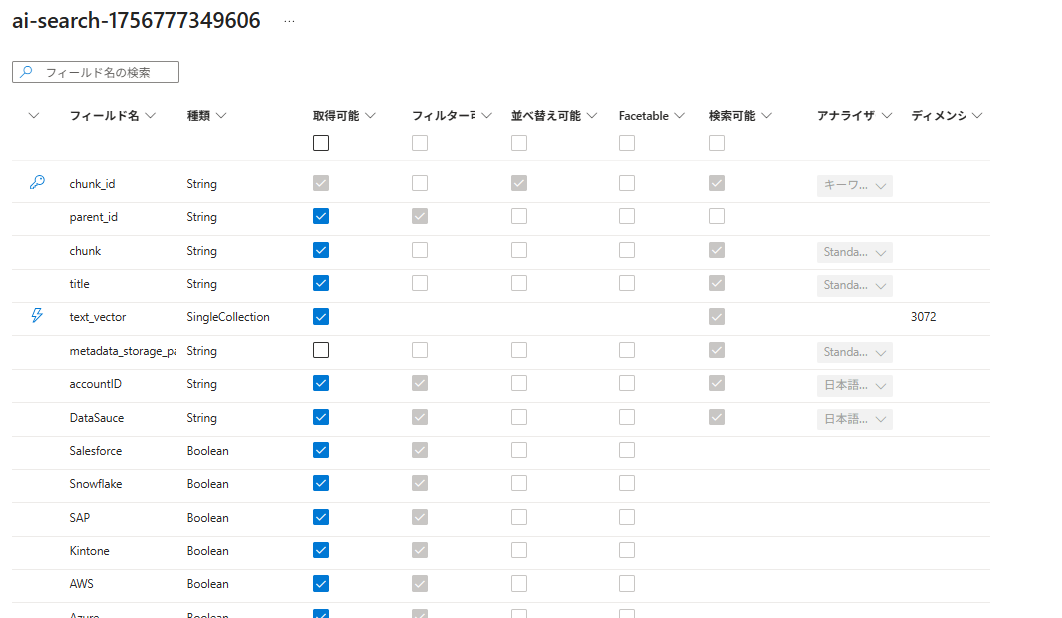Image resolution: width=1062 pixels, height=618 pixels.
Task: Toggle the facetable checkbox for Kintone
Action: coord(627,550)
